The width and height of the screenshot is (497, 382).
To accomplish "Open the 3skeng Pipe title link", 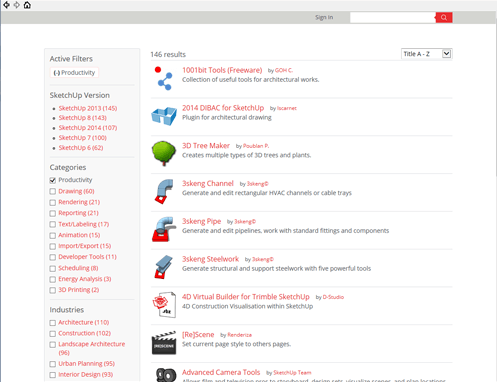I will point(201,221).
